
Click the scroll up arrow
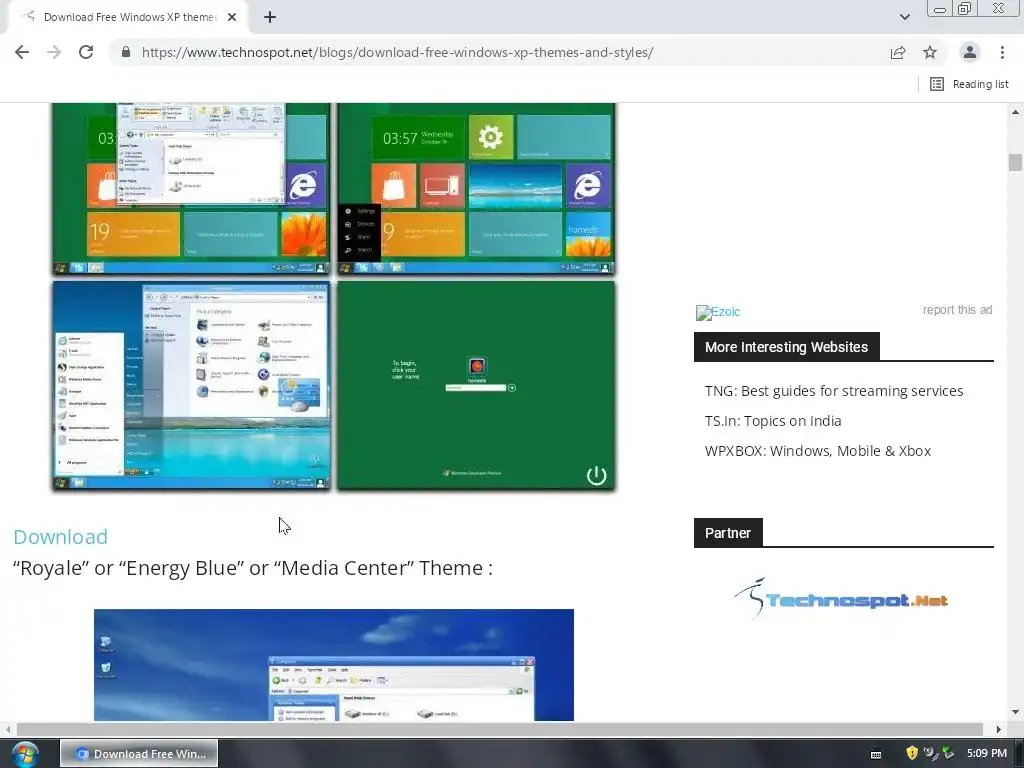(1015, 112)
